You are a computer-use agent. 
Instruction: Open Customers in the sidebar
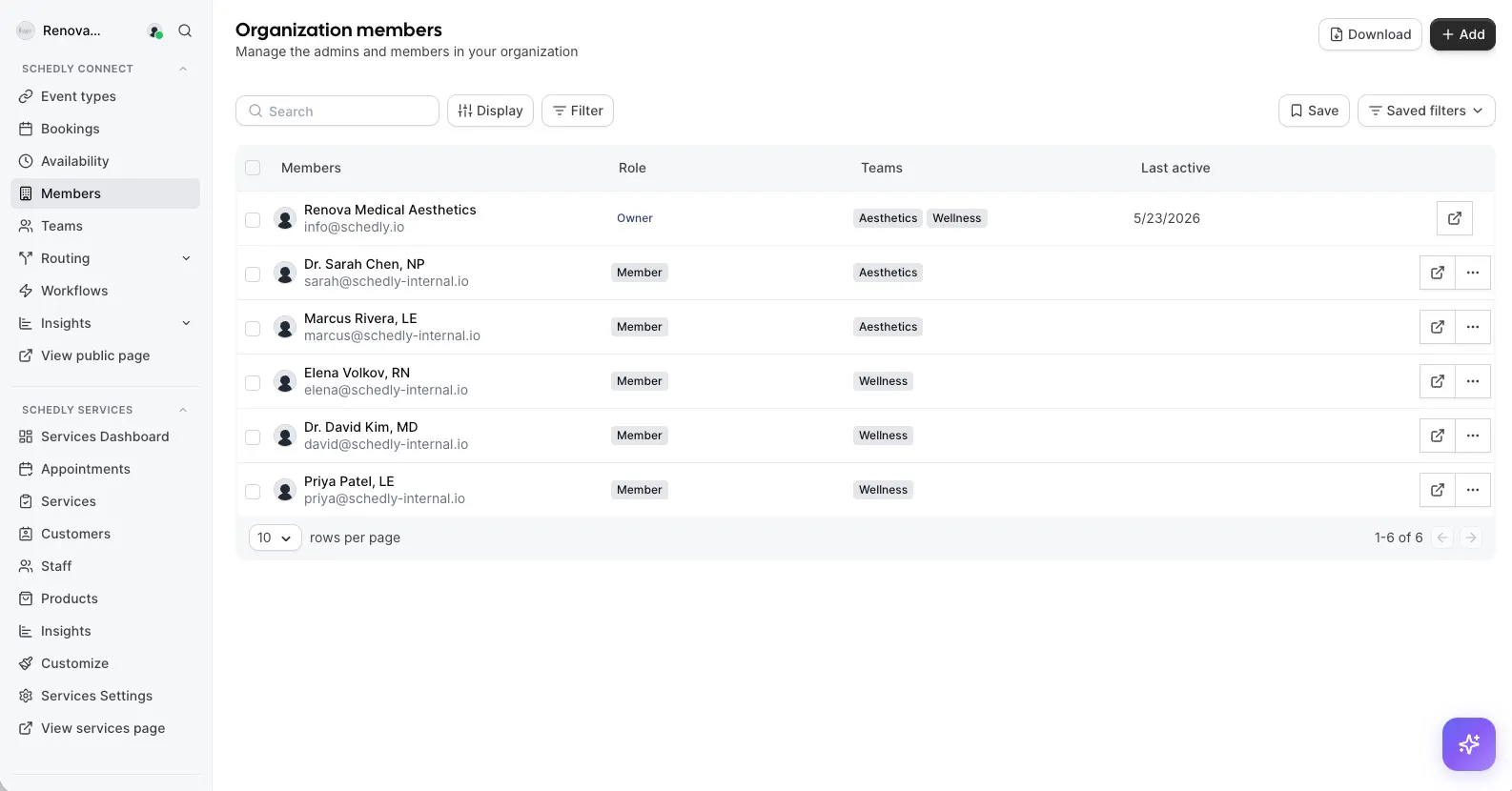click(105, 534)
